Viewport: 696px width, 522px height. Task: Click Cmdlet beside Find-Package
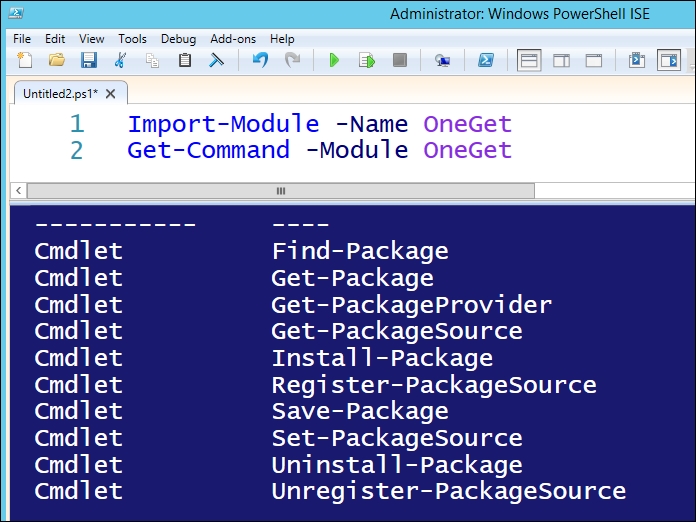(79, 251)
